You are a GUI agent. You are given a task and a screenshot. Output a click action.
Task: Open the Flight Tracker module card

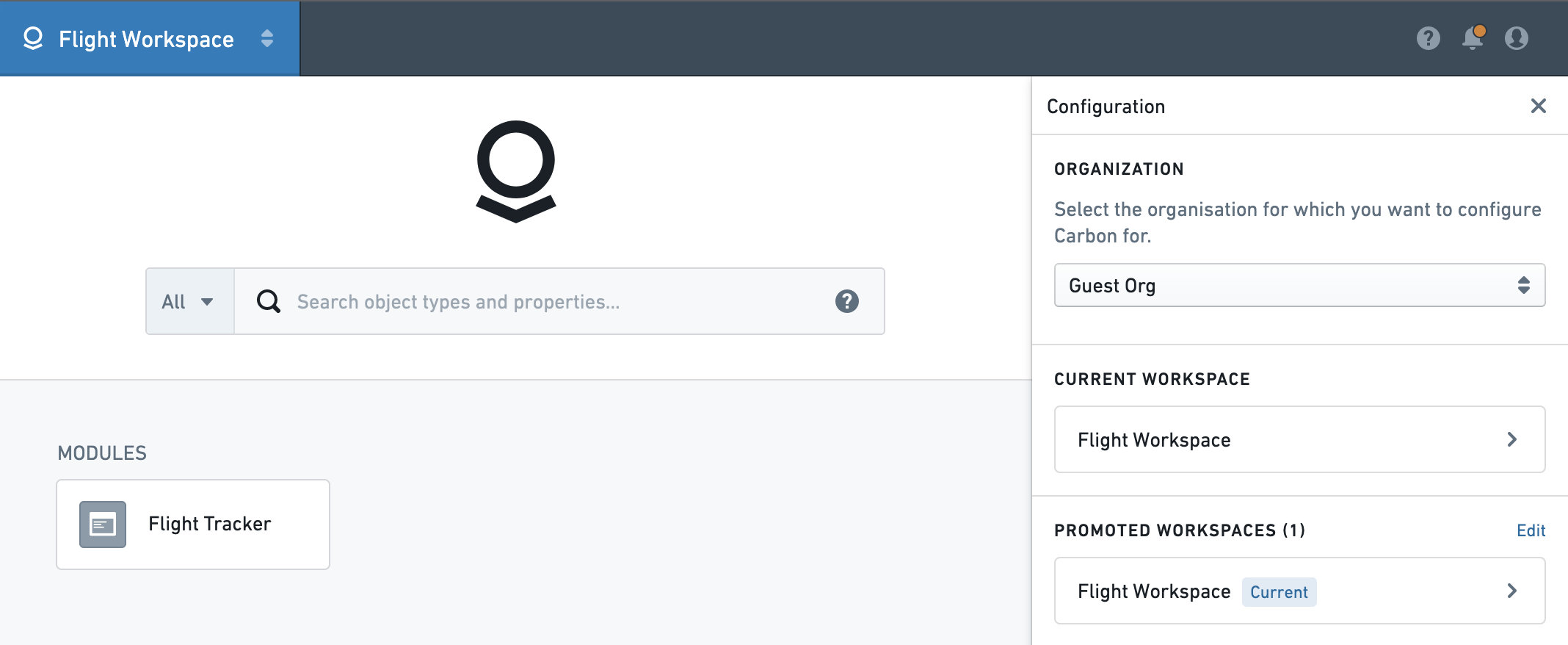[x=193, y=525]
